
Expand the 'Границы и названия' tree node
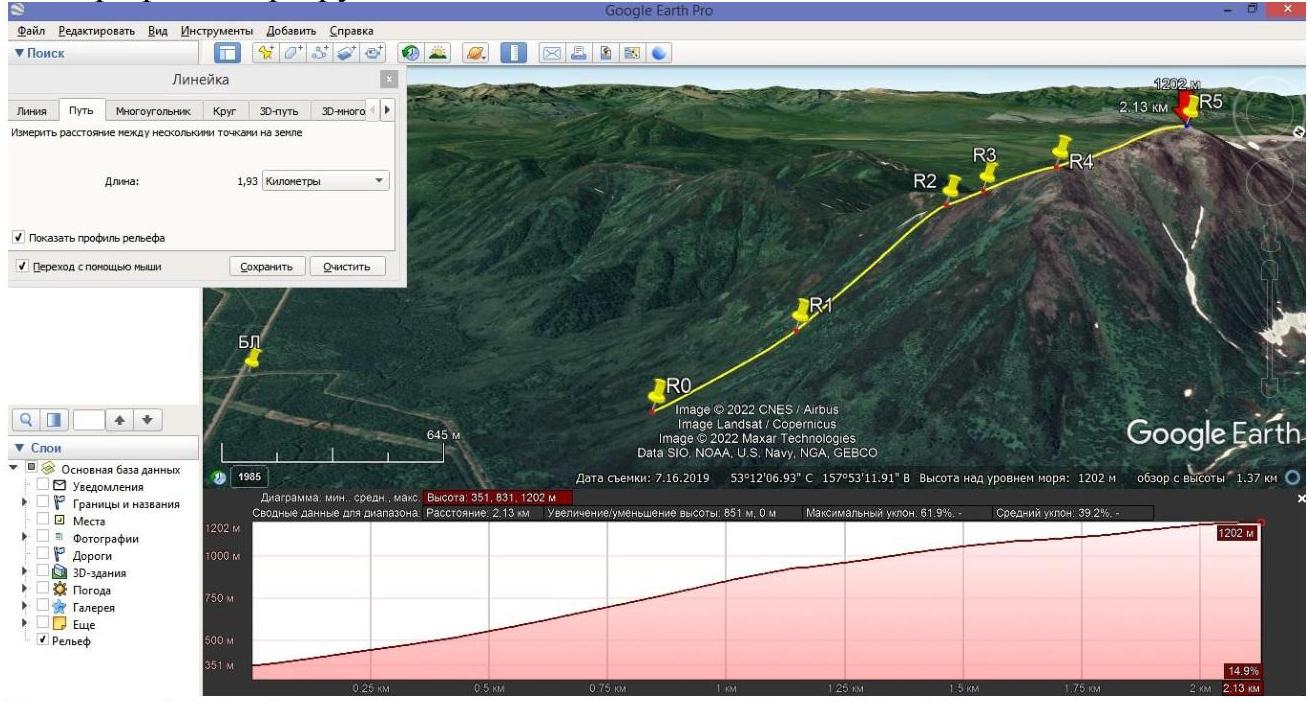tap(24, 504)
